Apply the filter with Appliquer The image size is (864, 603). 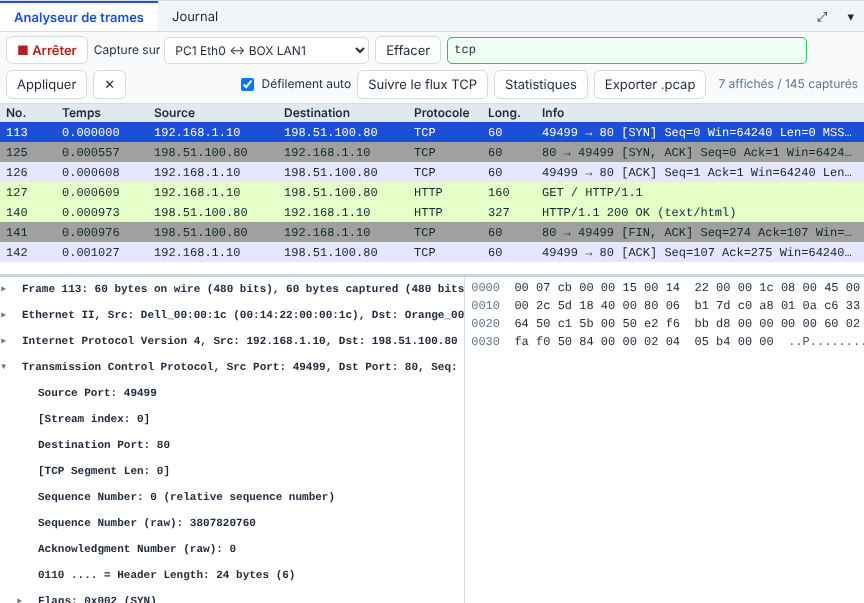tap(46, 84)
